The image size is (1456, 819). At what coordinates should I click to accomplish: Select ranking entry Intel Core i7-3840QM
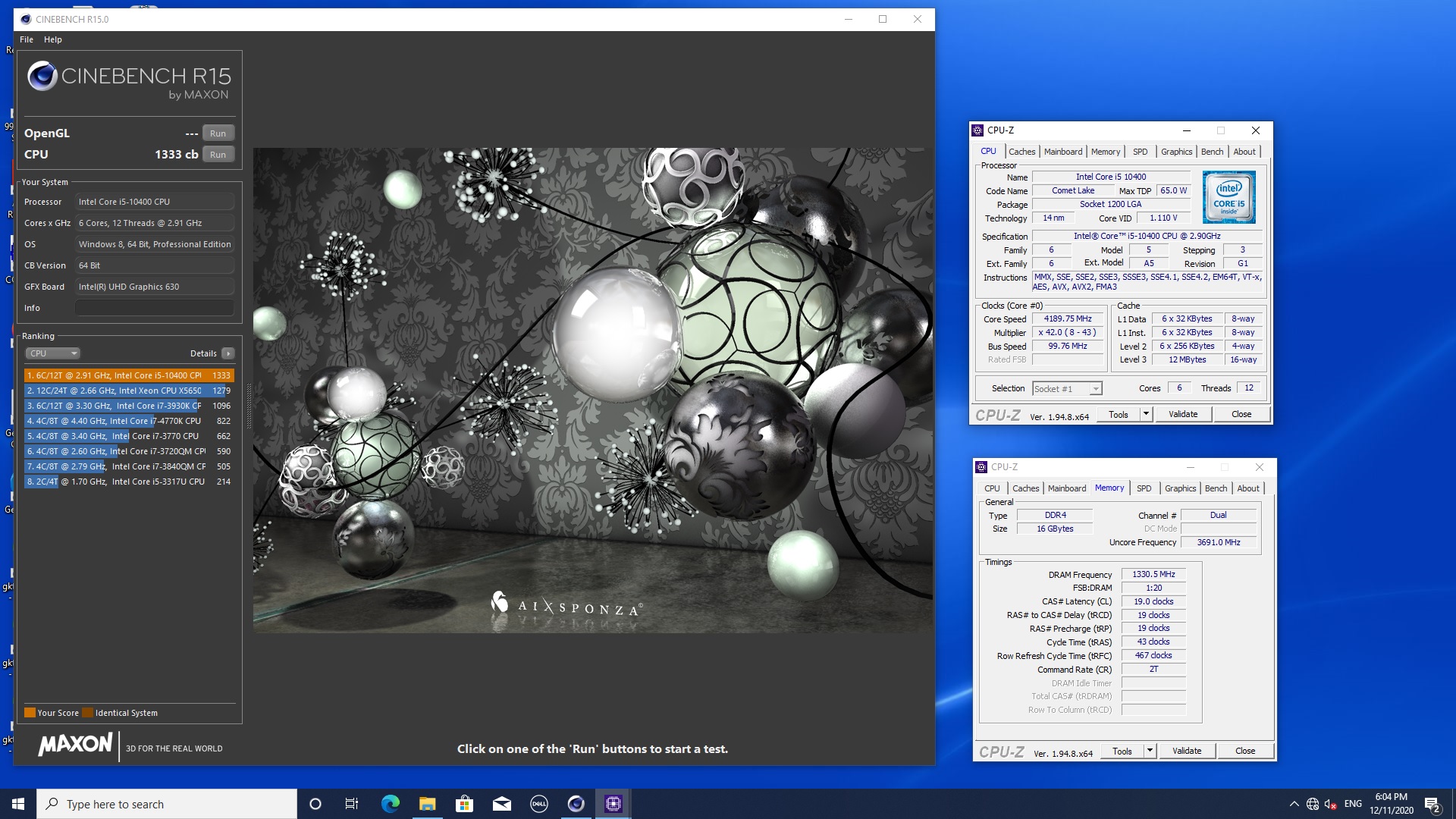(129, 466)
